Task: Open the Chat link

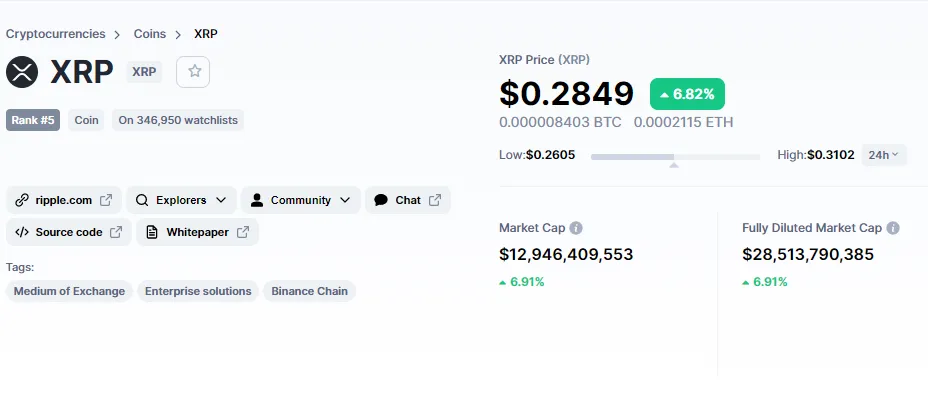Action: (408, 200)
